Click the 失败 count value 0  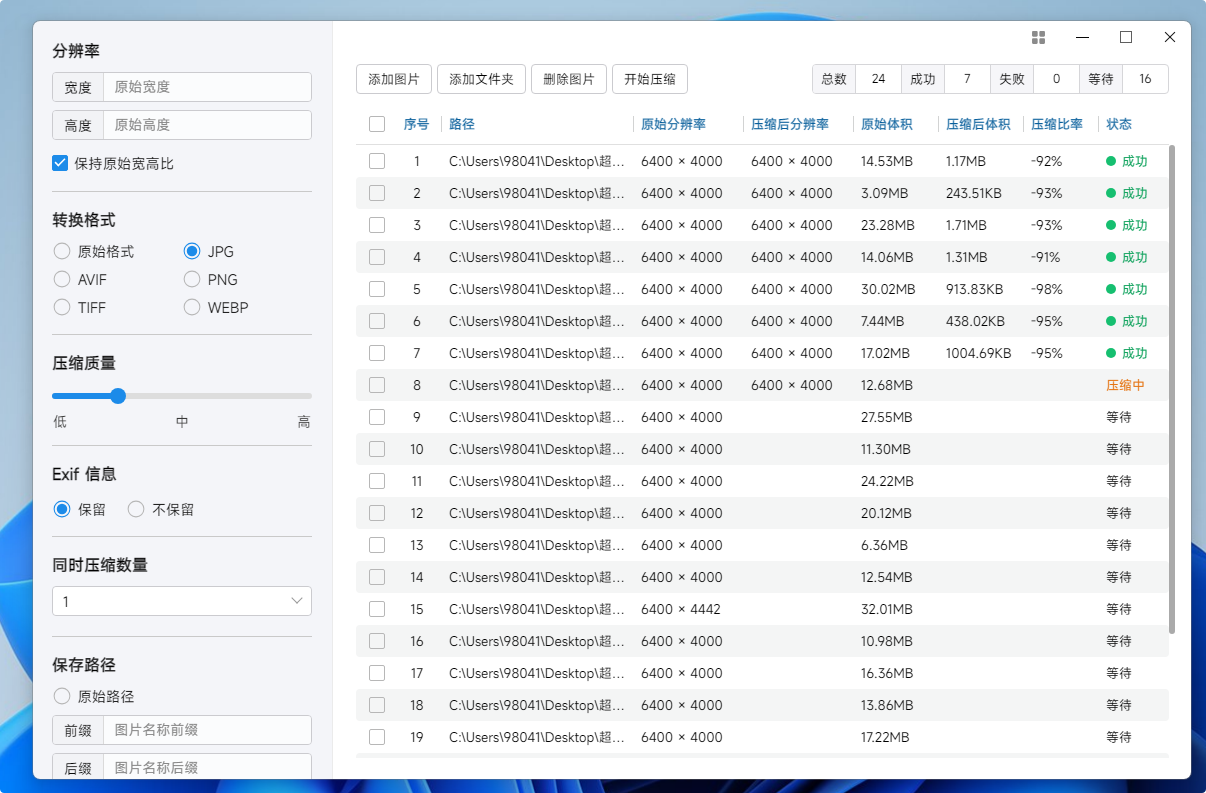click(x=1056, y=79)
